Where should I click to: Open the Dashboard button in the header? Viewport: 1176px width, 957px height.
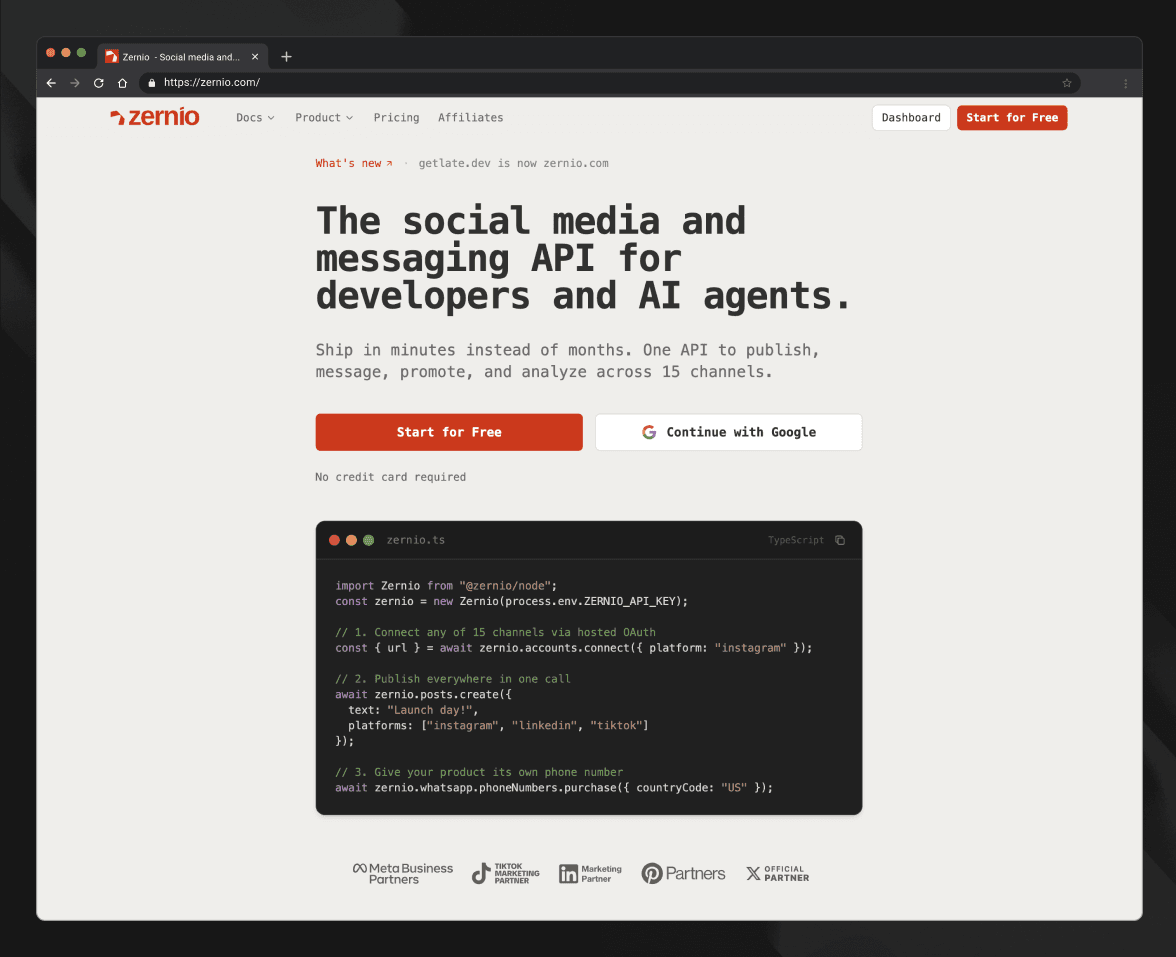tap(911, 118)
